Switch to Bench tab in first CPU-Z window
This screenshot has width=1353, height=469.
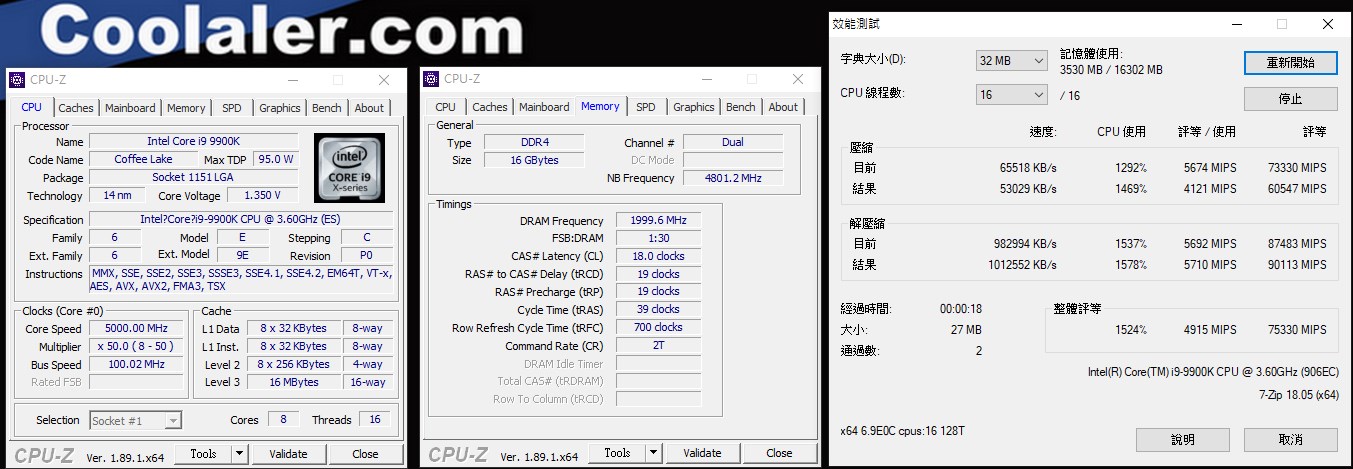[327, 108]
